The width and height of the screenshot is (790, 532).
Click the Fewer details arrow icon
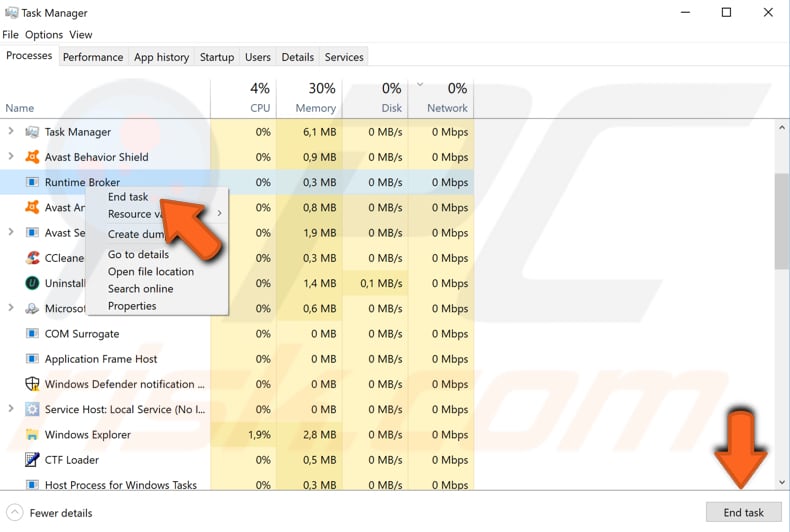(15, 513)
